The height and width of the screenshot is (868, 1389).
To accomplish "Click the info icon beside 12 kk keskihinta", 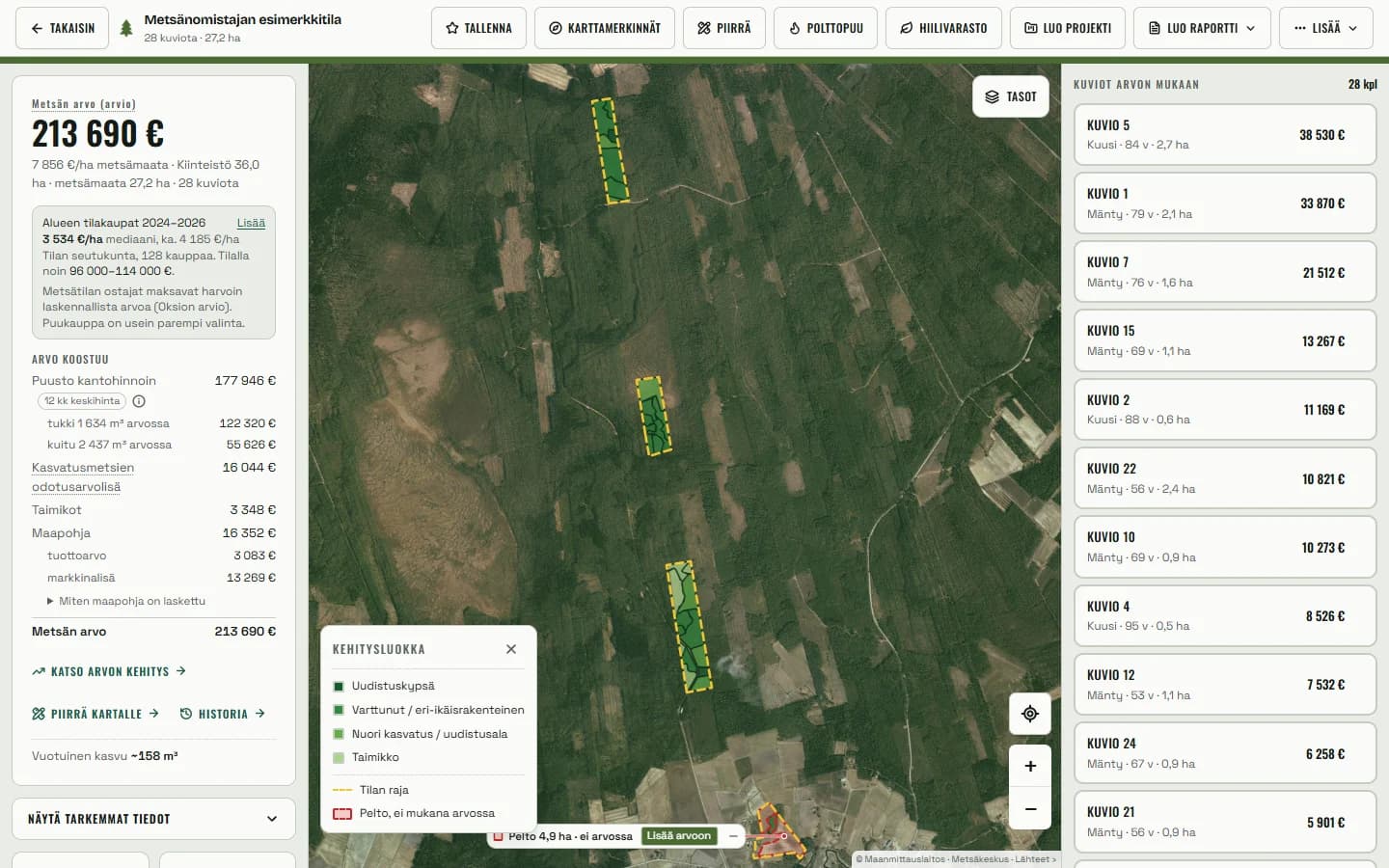I will coord(139,401).
